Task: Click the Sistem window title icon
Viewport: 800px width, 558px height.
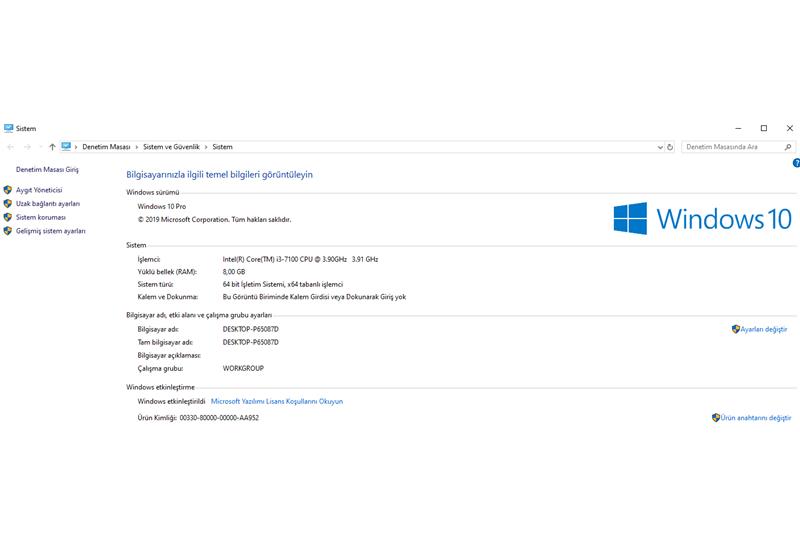Action: [9, 128]
